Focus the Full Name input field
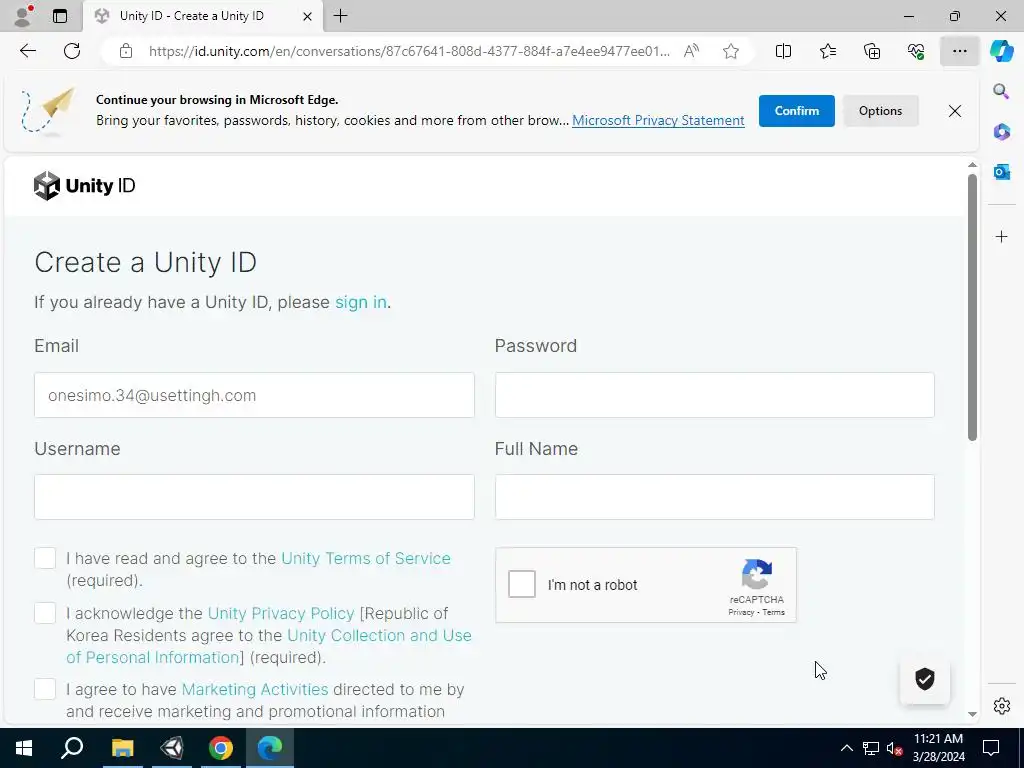Screen dimensions: 1024x768 coord(714,497)
